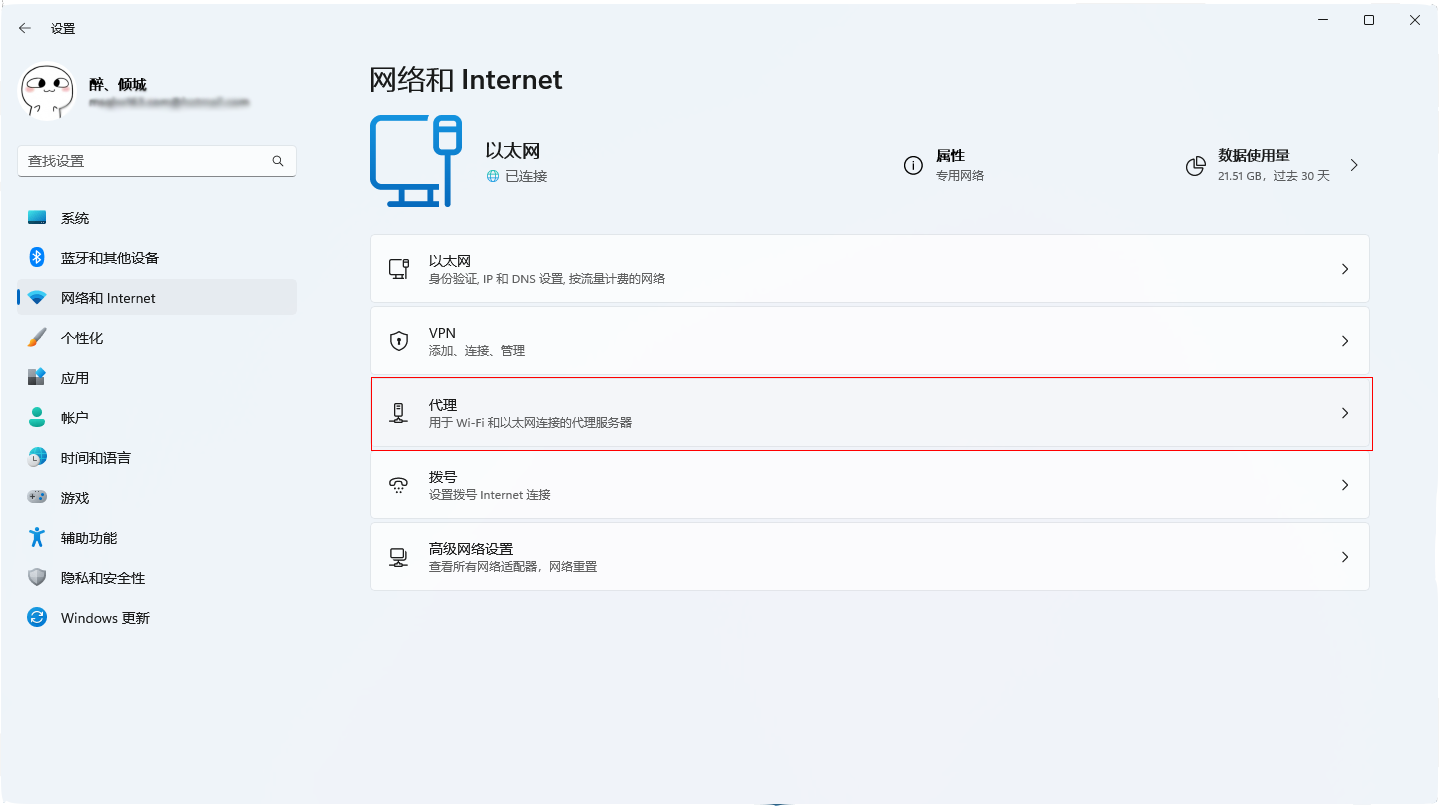
Task: Click the 高级网络设置 network adapter icon
Action: (399, 557)
